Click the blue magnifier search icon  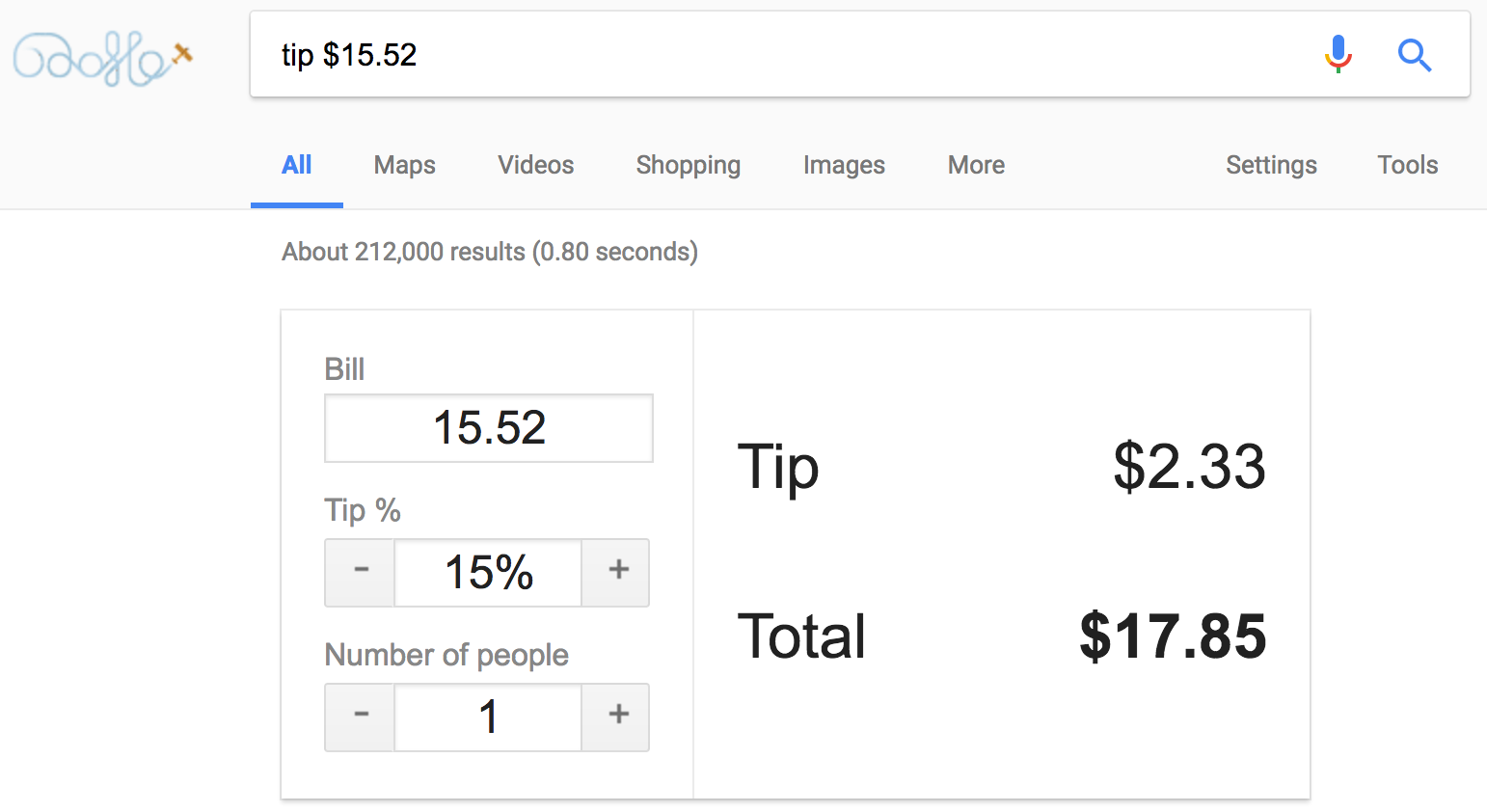pos(1414,55)
